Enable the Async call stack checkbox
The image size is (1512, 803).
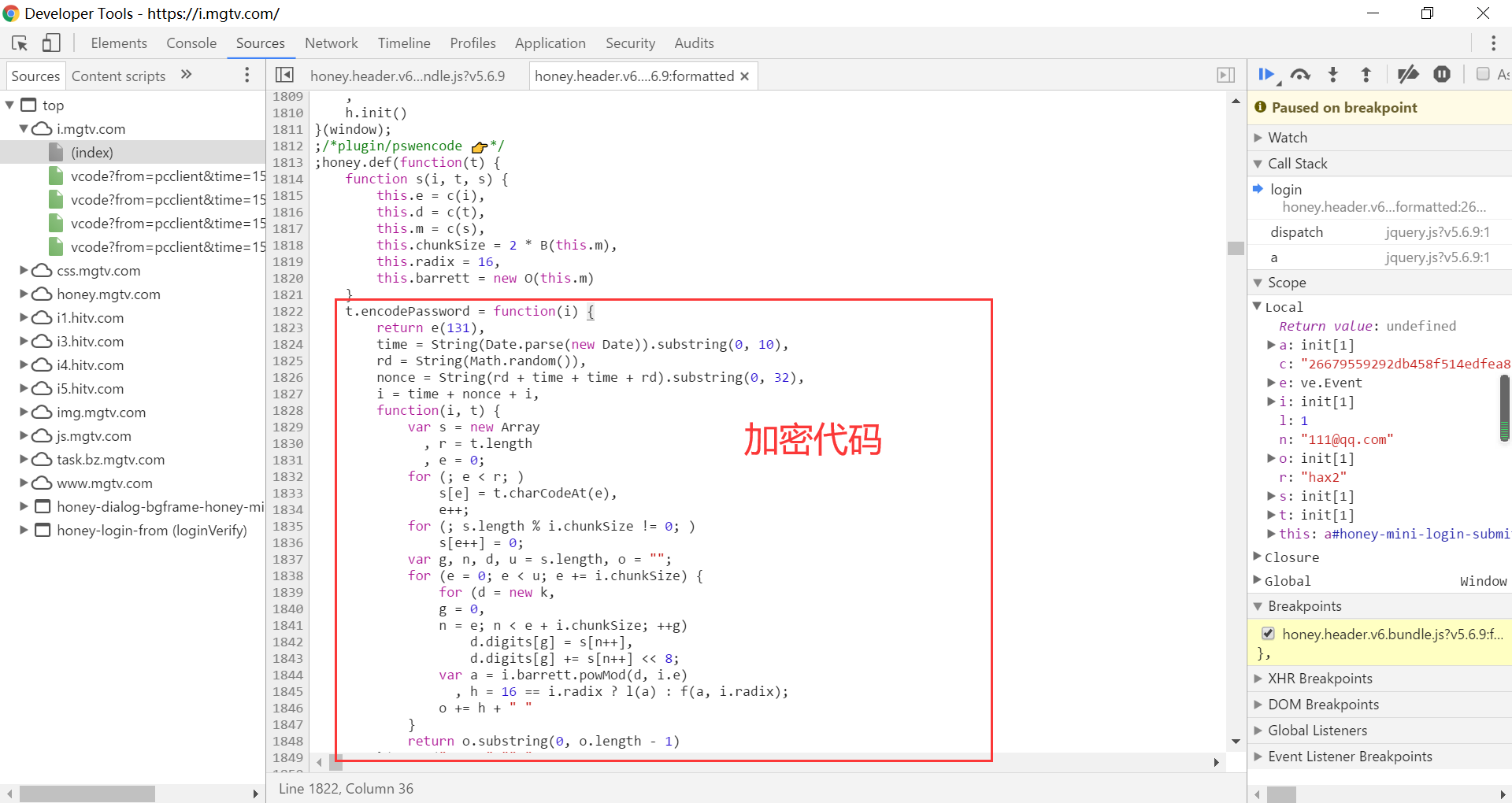(1483, 74)
